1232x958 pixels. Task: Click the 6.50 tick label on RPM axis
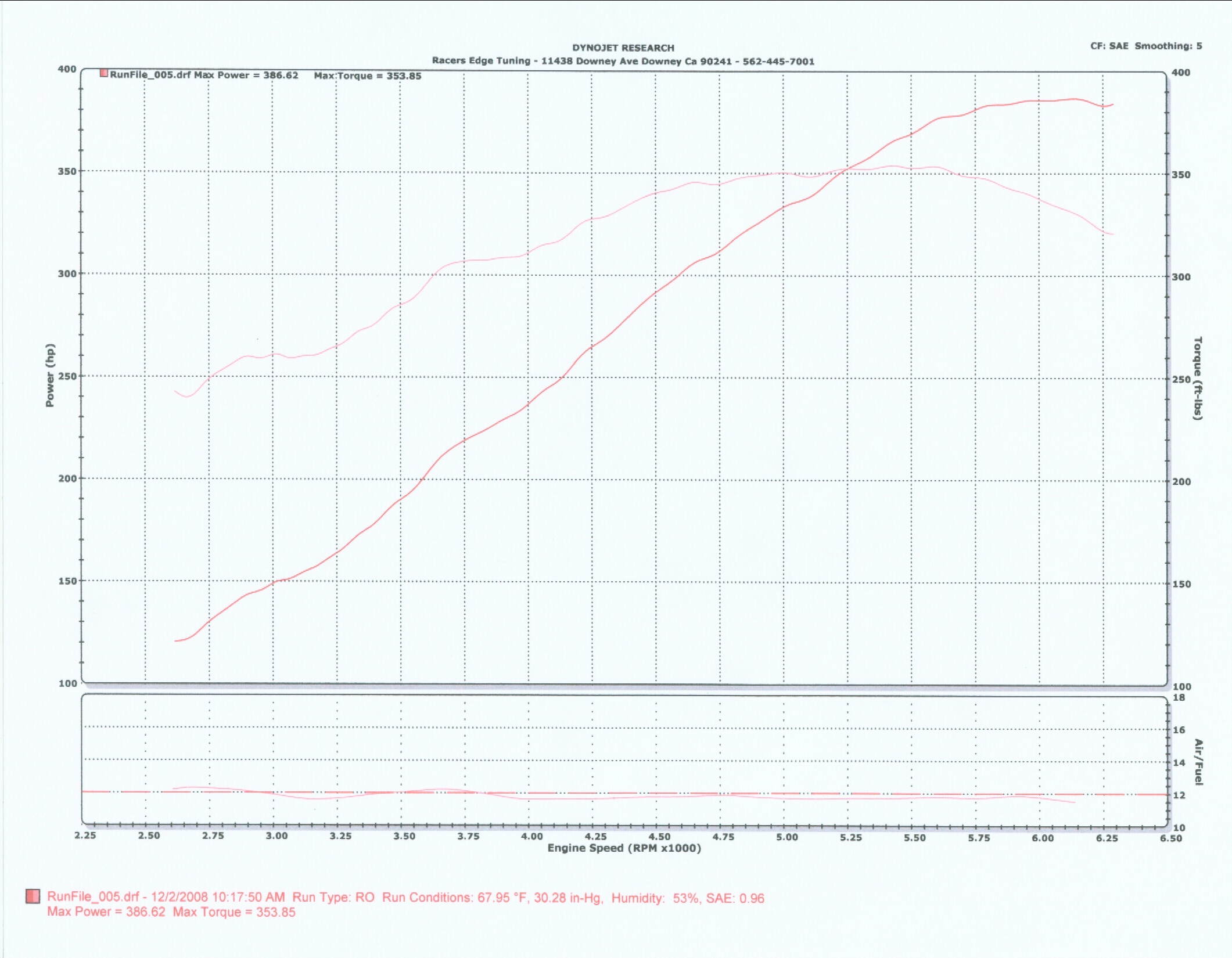click(1171, 838)
